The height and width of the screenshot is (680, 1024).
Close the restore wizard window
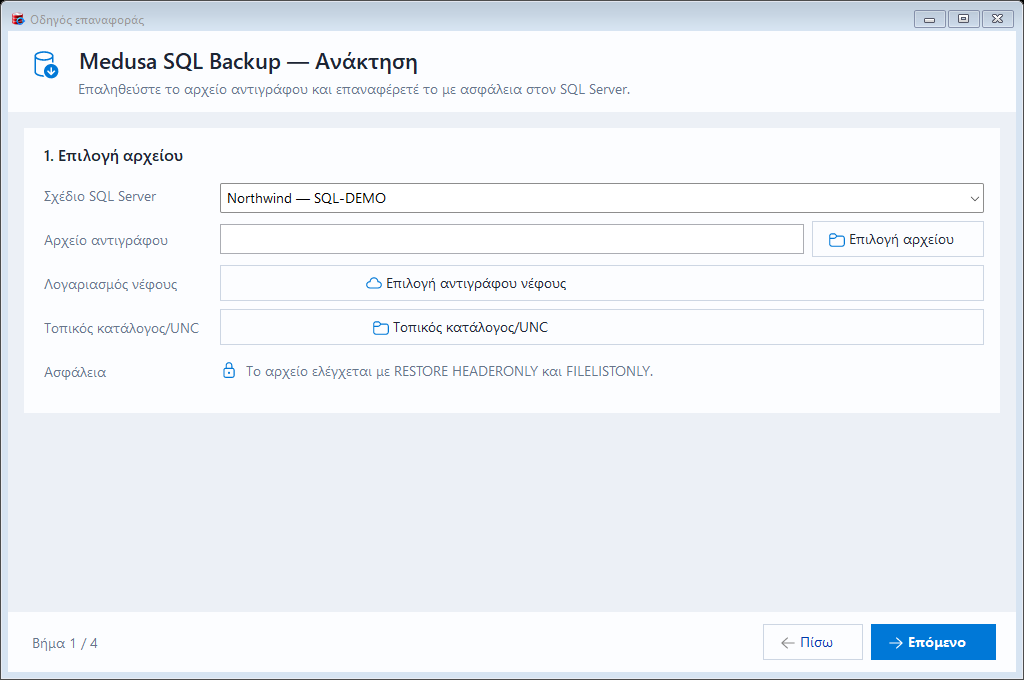click(997, 19)
